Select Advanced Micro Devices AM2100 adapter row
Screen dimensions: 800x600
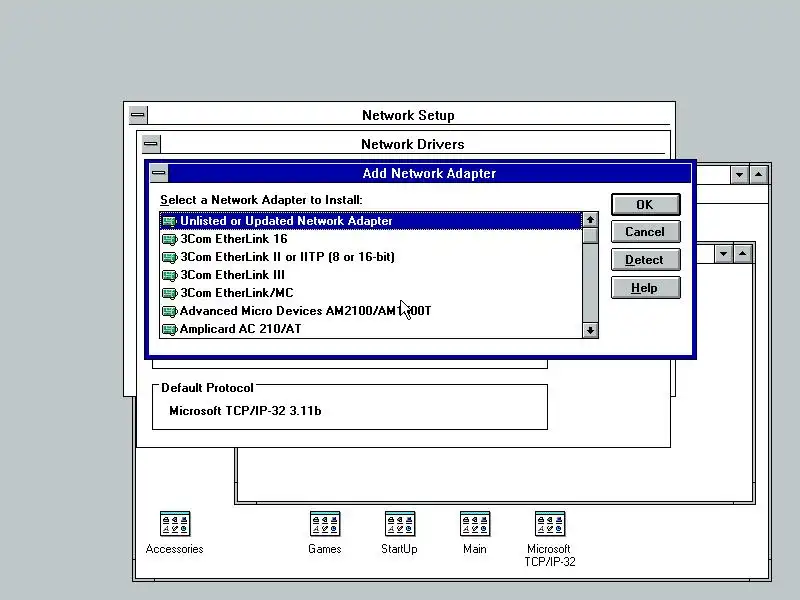point(371,311)
